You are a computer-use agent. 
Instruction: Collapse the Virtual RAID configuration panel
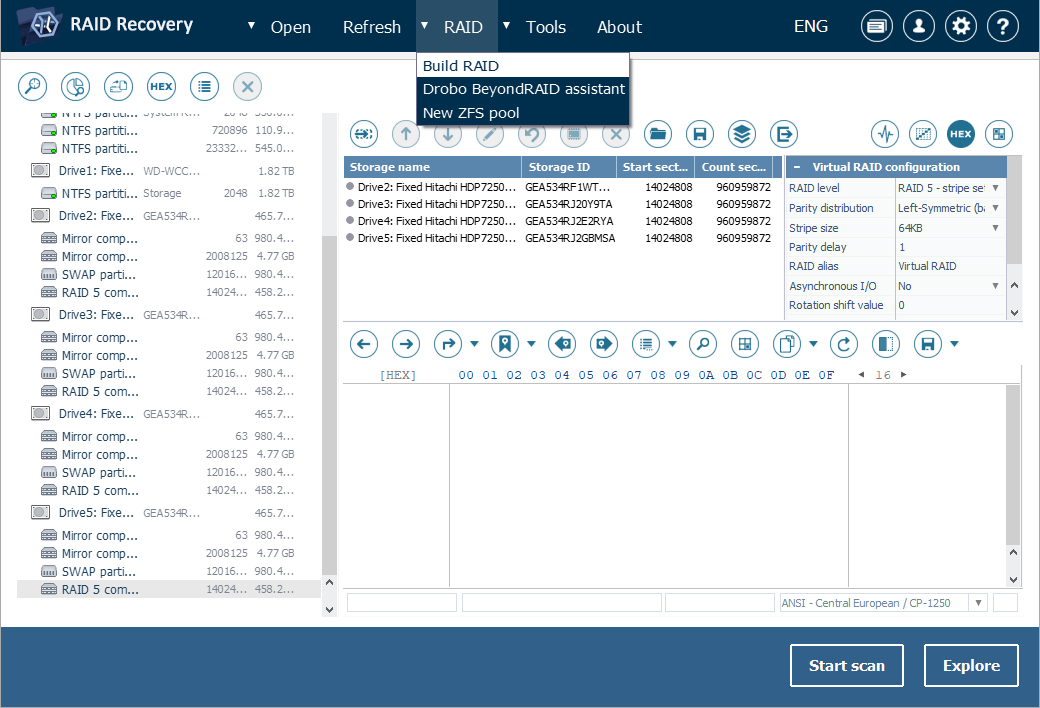(x=797, y=168)
